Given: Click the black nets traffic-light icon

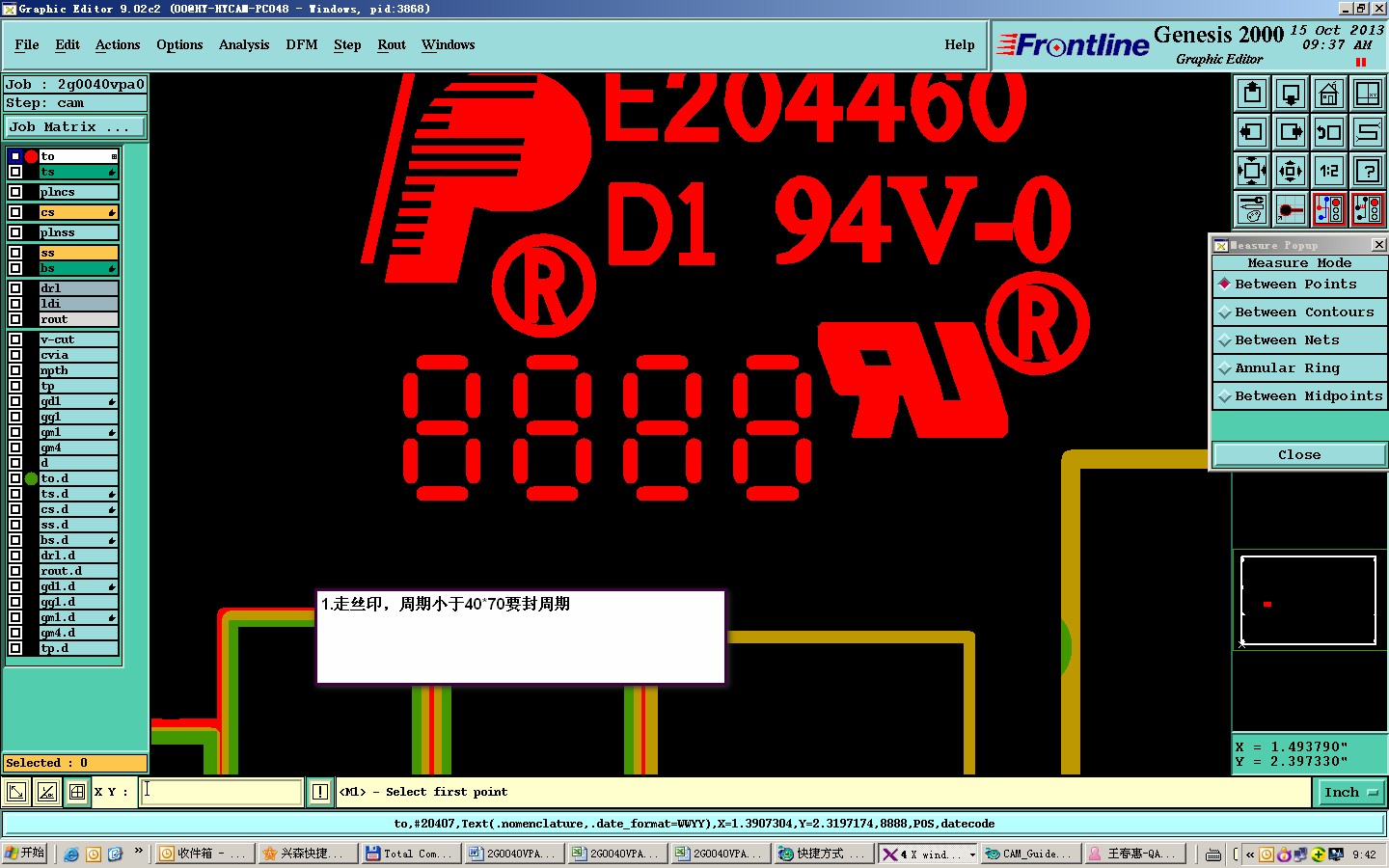Looking at the screenshot, I should coord(1368,209).
